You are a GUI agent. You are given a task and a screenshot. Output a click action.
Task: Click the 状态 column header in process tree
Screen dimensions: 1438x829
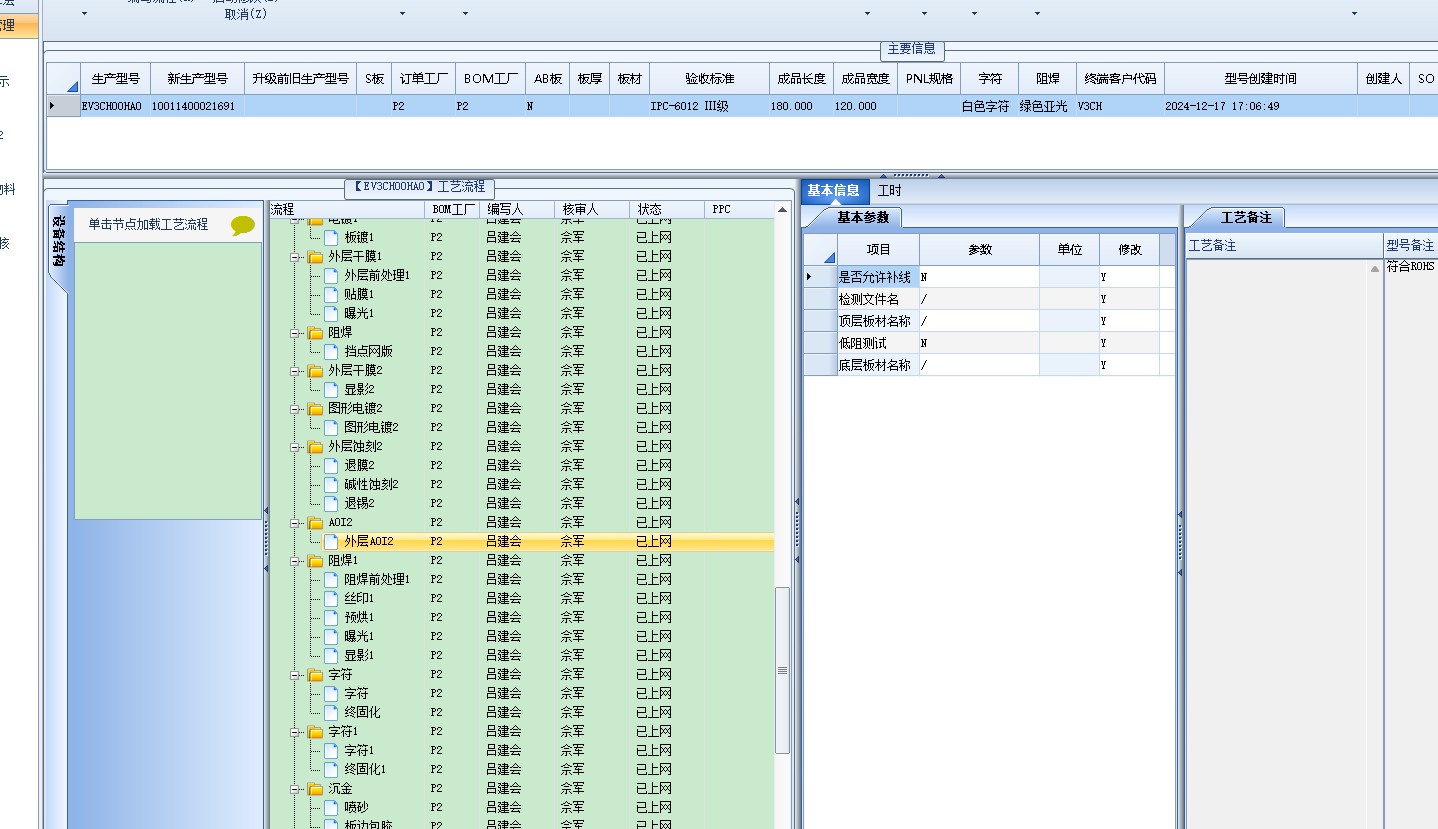(667, 209)
